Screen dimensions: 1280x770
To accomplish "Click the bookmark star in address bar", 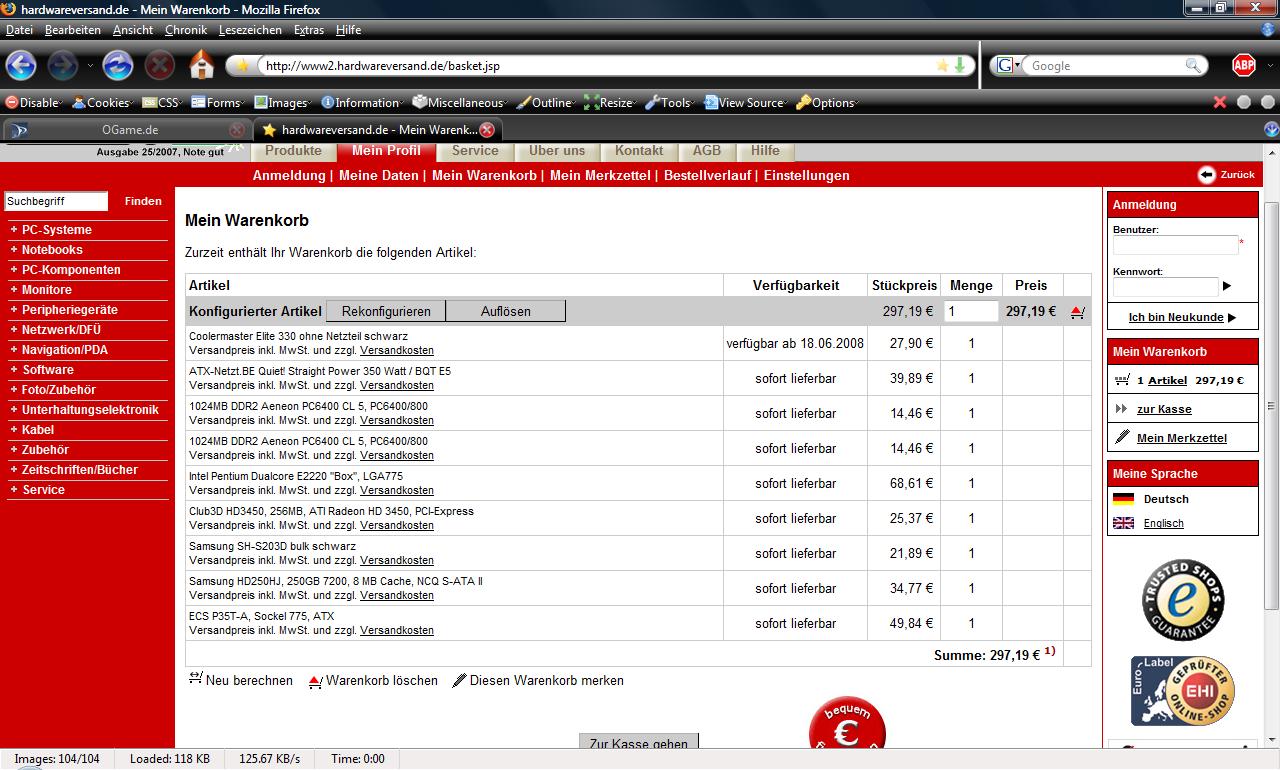I will [942, 65].
